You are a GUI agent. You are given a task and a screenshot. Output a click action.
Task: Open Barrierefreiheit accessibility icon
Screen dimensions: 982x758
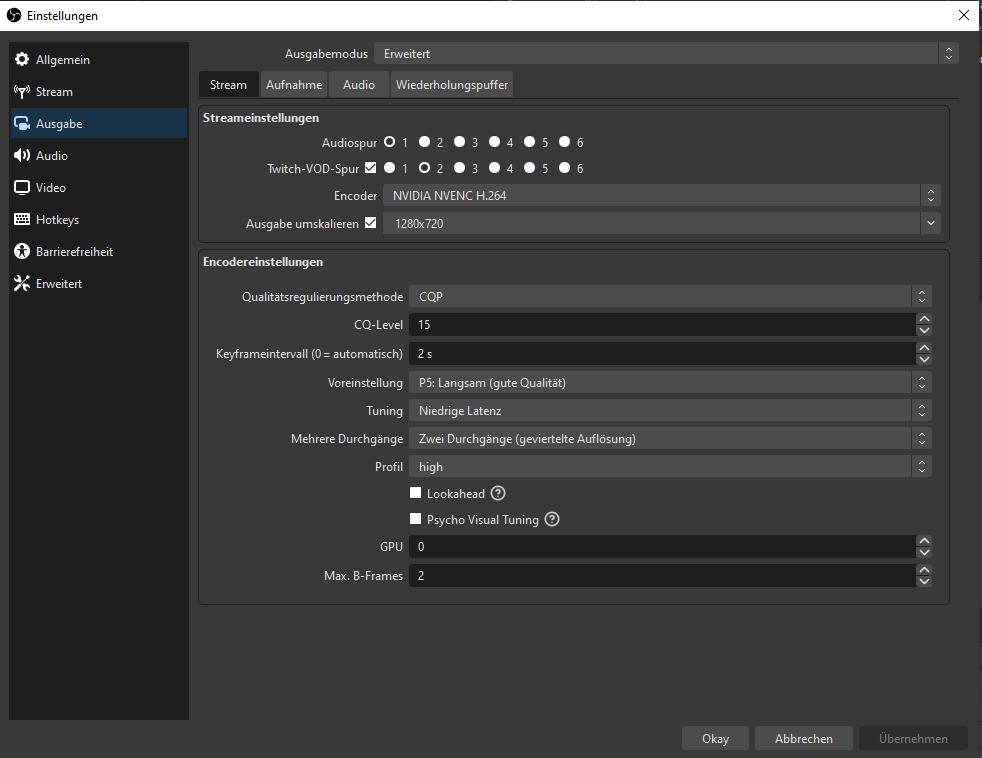coord(22,252)
